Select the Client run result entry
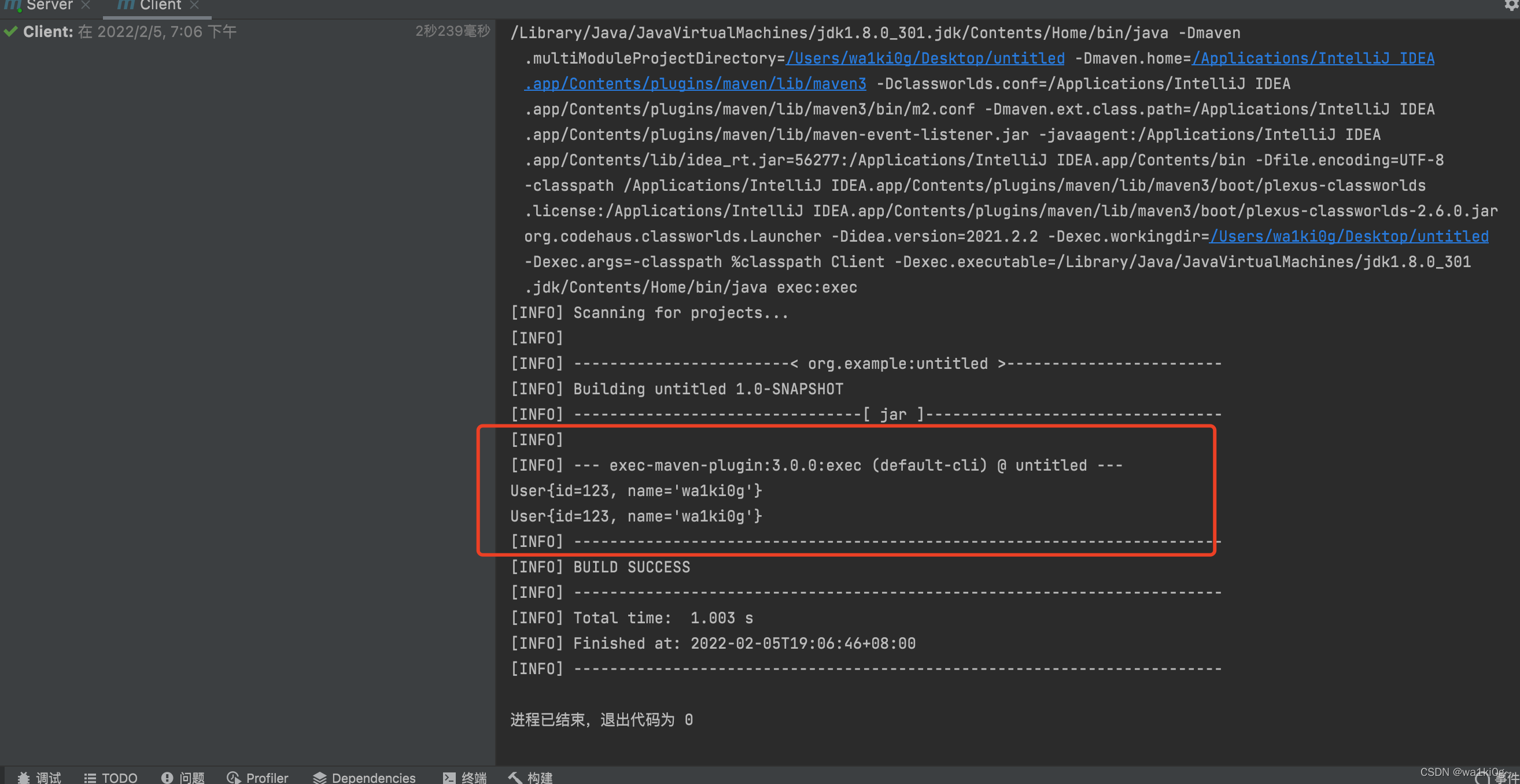Viewport: 1520px width, 784px height. click(247, 32)
